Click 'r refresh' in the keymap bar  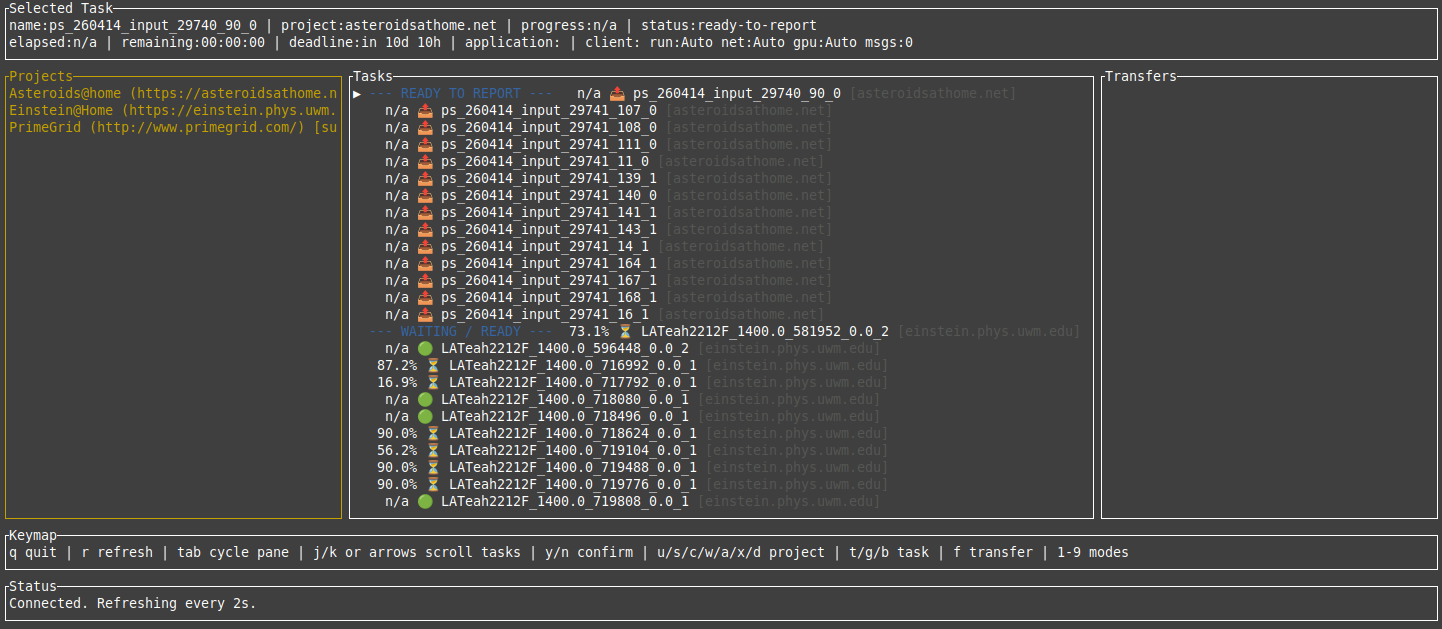point(116,552)
